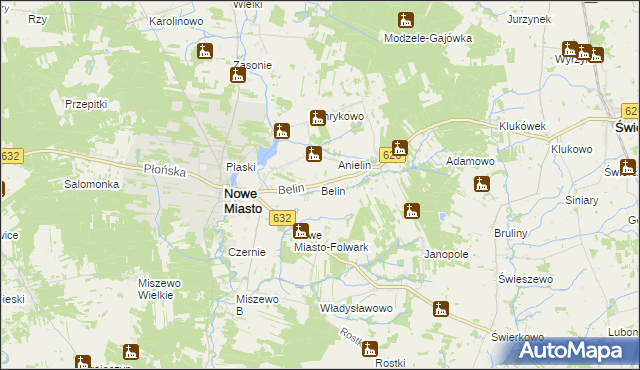Viewport: 640px width, 370px height.
Task: Click the church icon south of Miszewo Wielkie
Action: 131,352
